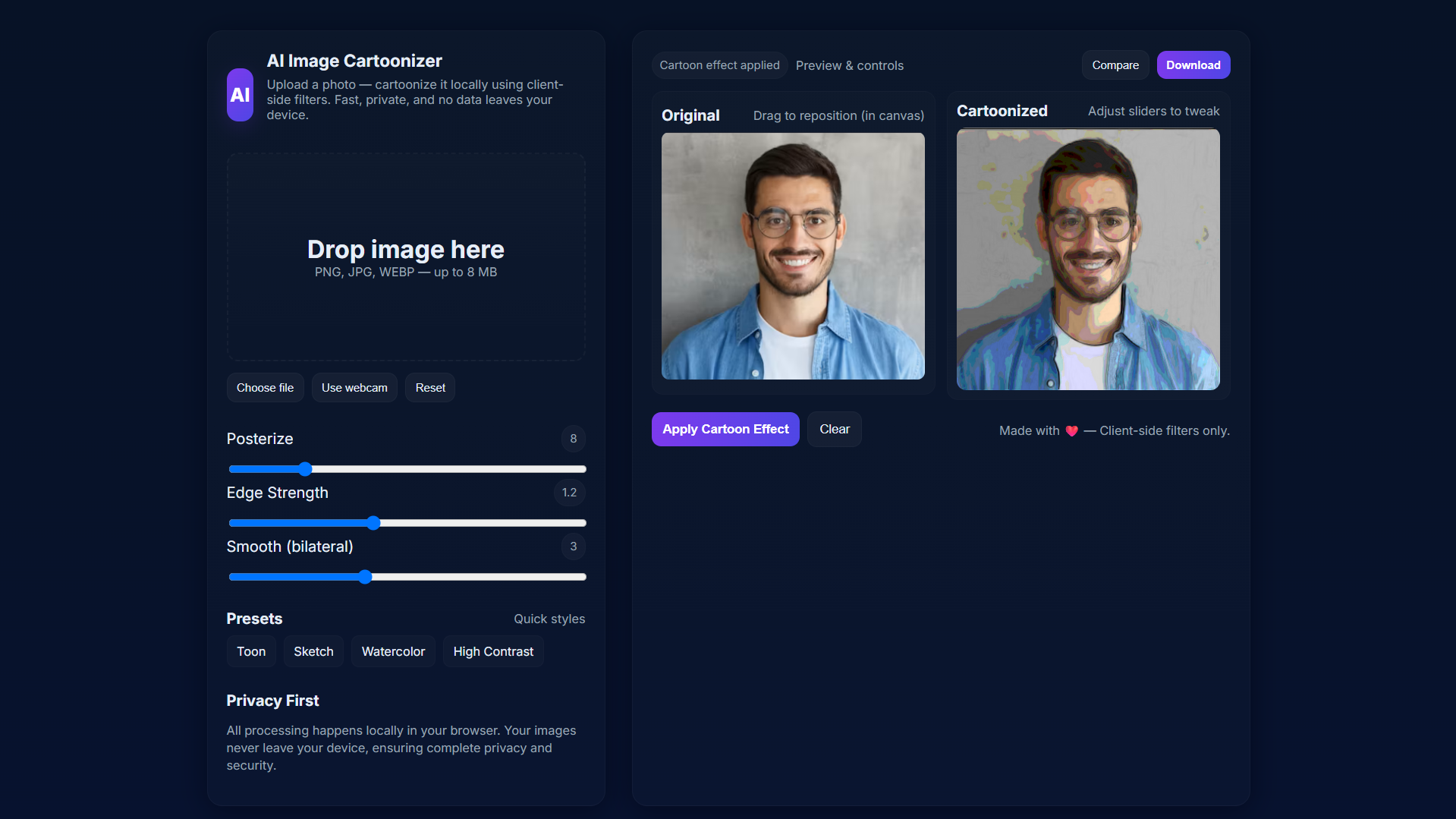Hit the Reset button
The height and width of the screenshot is (819, 1456).
tap(430, 388)
